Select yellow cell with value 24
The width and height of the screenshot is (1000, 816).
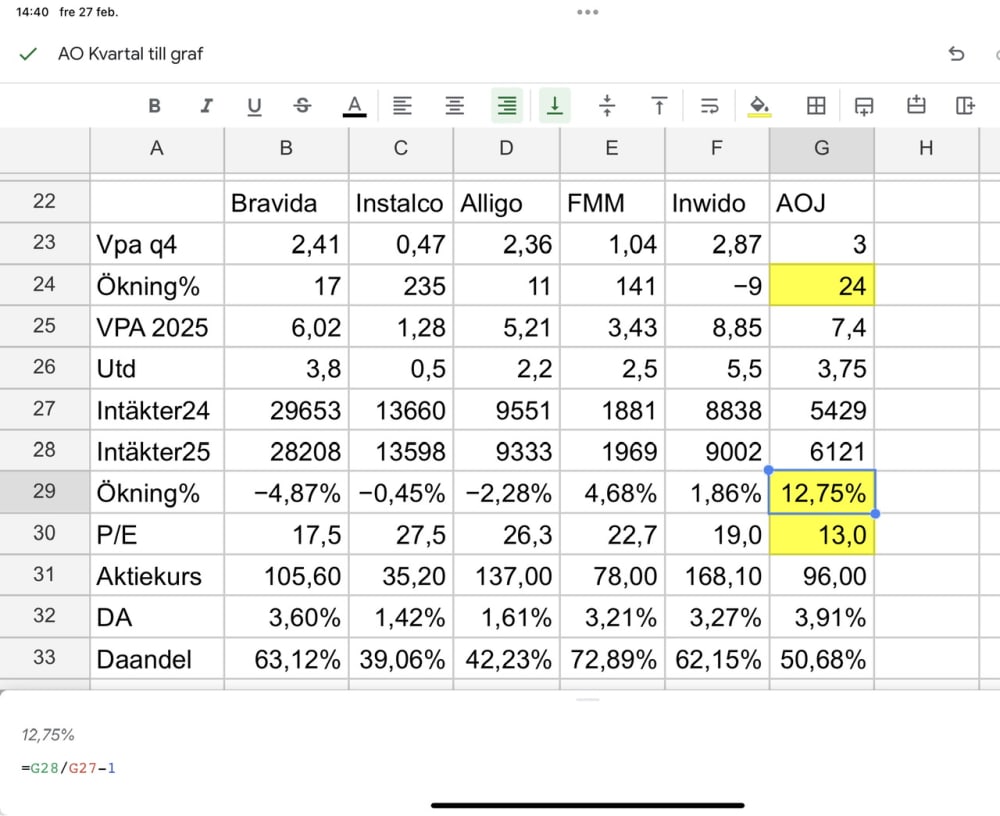click(x=821, y=285)
